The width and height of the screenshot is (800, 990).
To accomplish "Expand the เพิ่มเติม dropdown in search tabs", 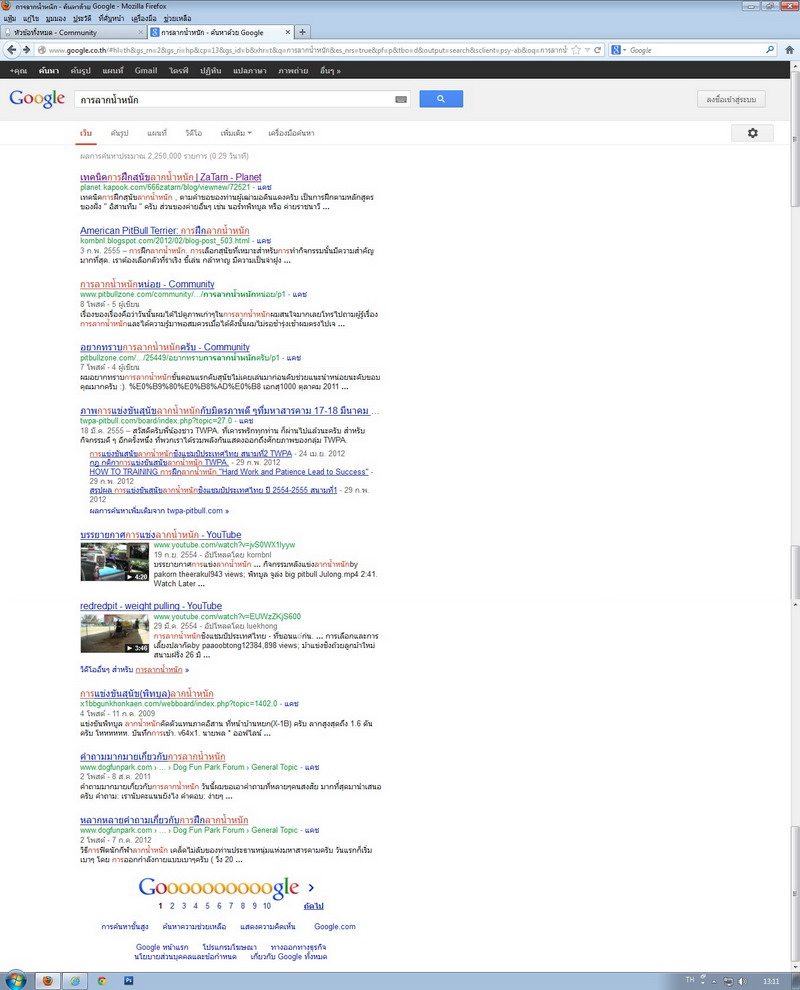I will click(236, 133).
